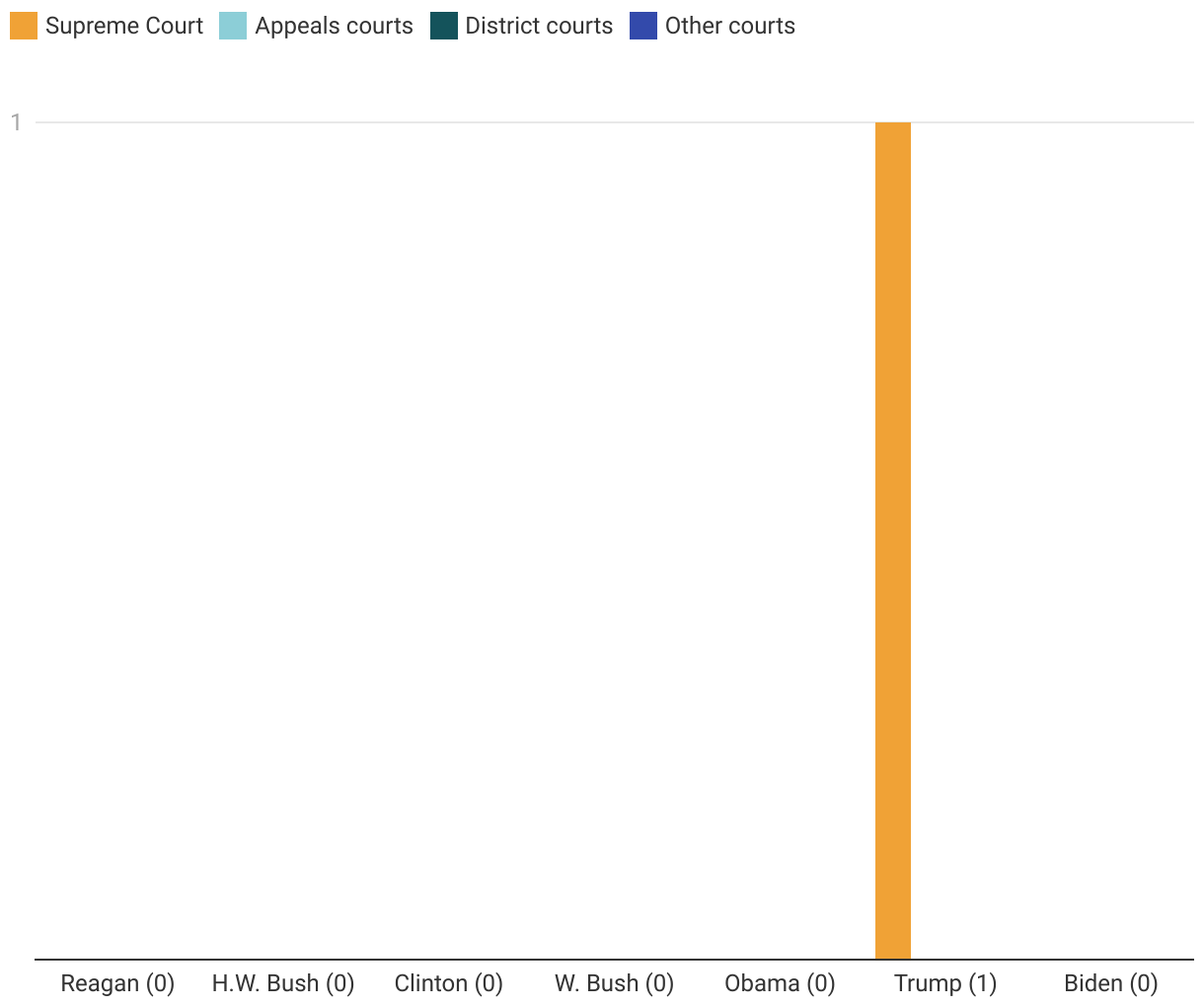The image size is (1204, 1007).
Task: Click the Reagan (0) axis label
Action: point(117,983)
